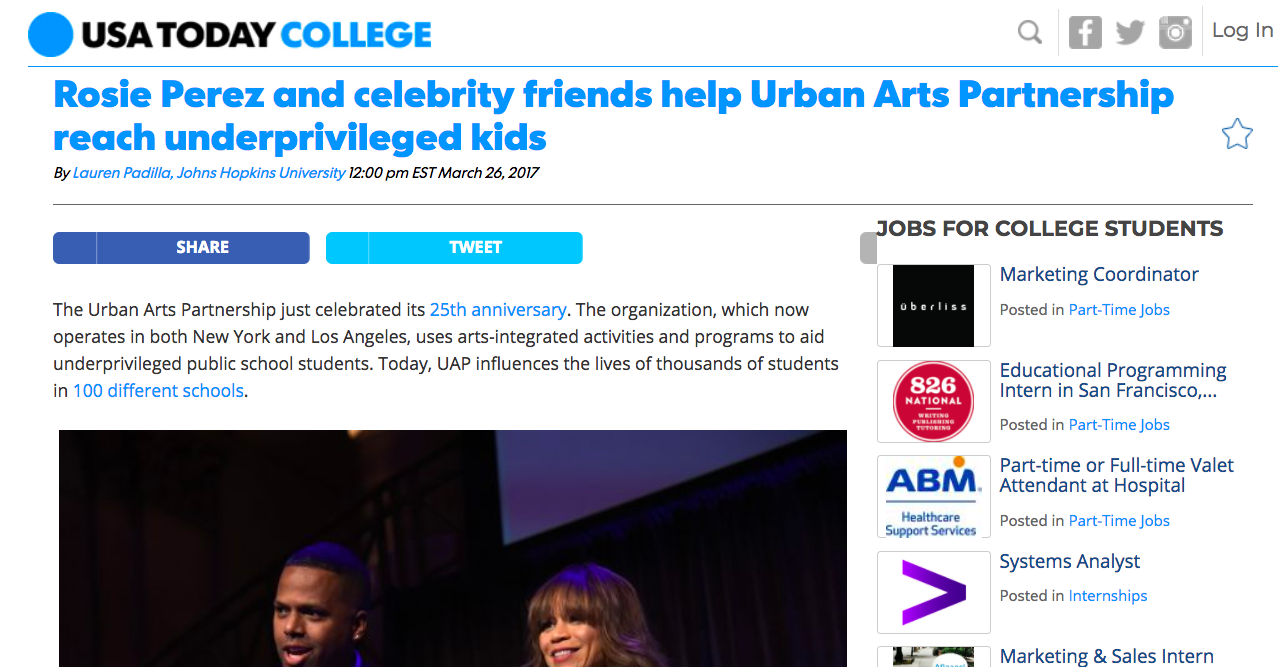The height and width of the screenshot is (667, 1288).
Task: Share the article on Facebook
Action: coord(181,248)
